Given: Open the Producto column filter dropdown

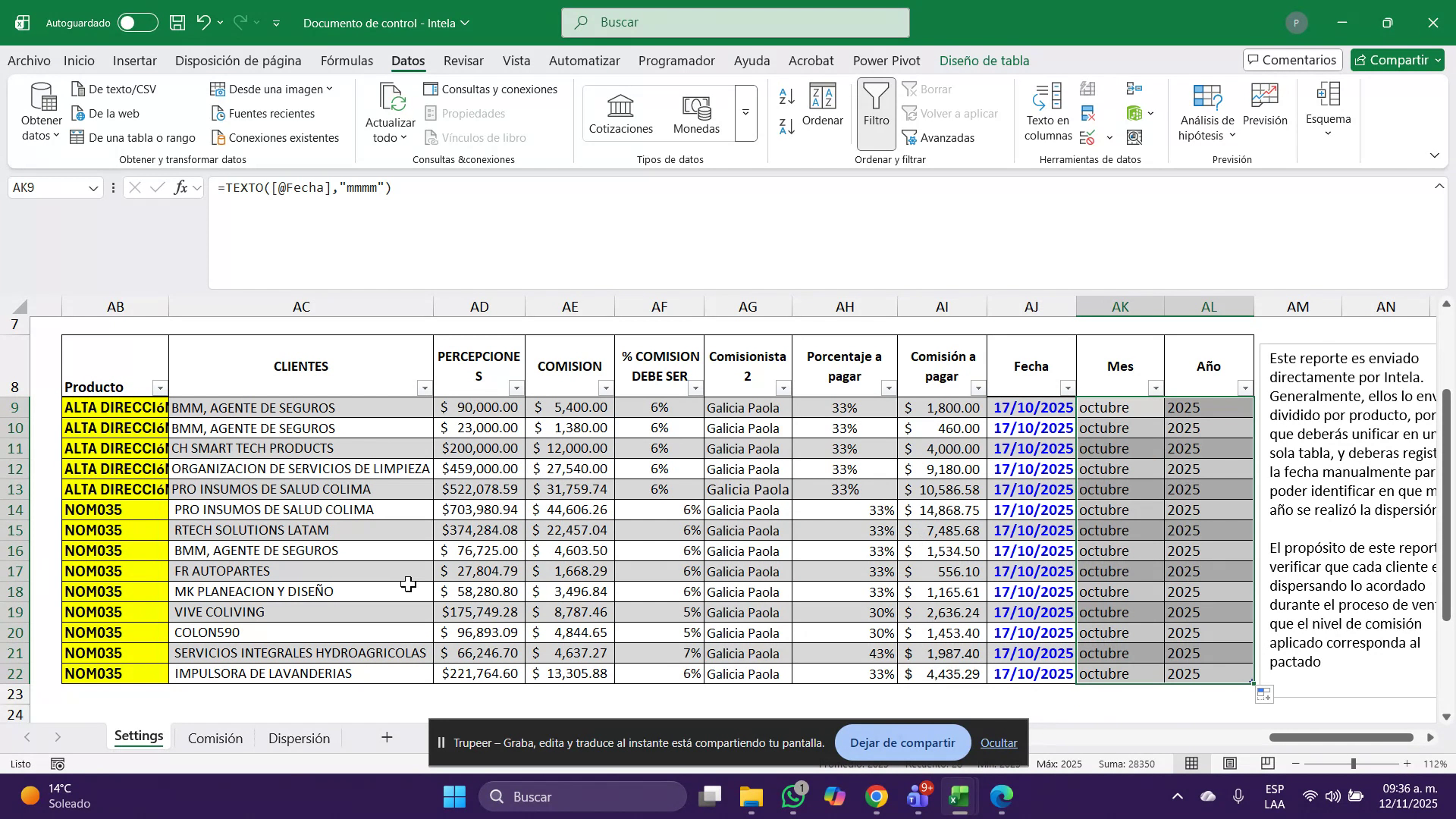Looking at the screenshot, I should pos(160,388).
